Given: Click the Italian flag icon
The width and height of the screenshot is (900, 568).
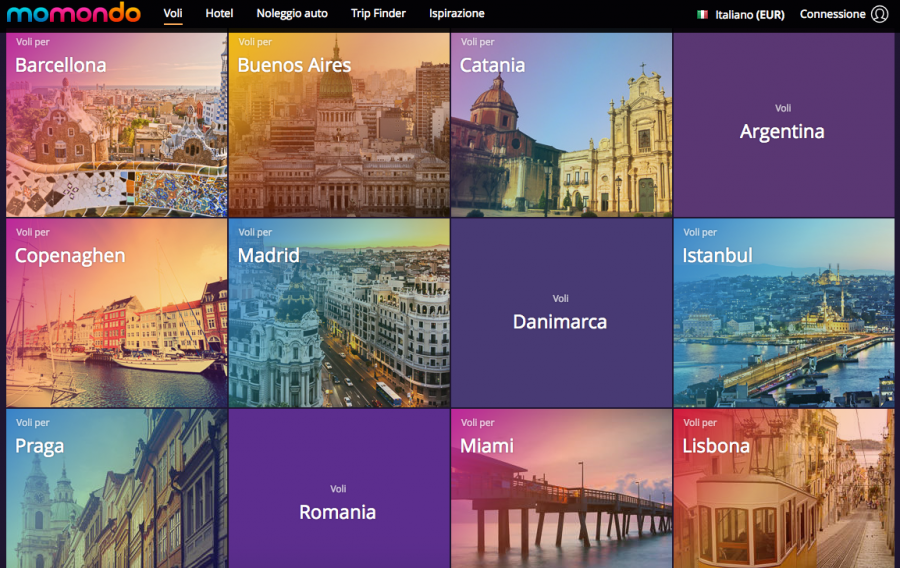Looking at the screenshot, I should tap(703, 15).
